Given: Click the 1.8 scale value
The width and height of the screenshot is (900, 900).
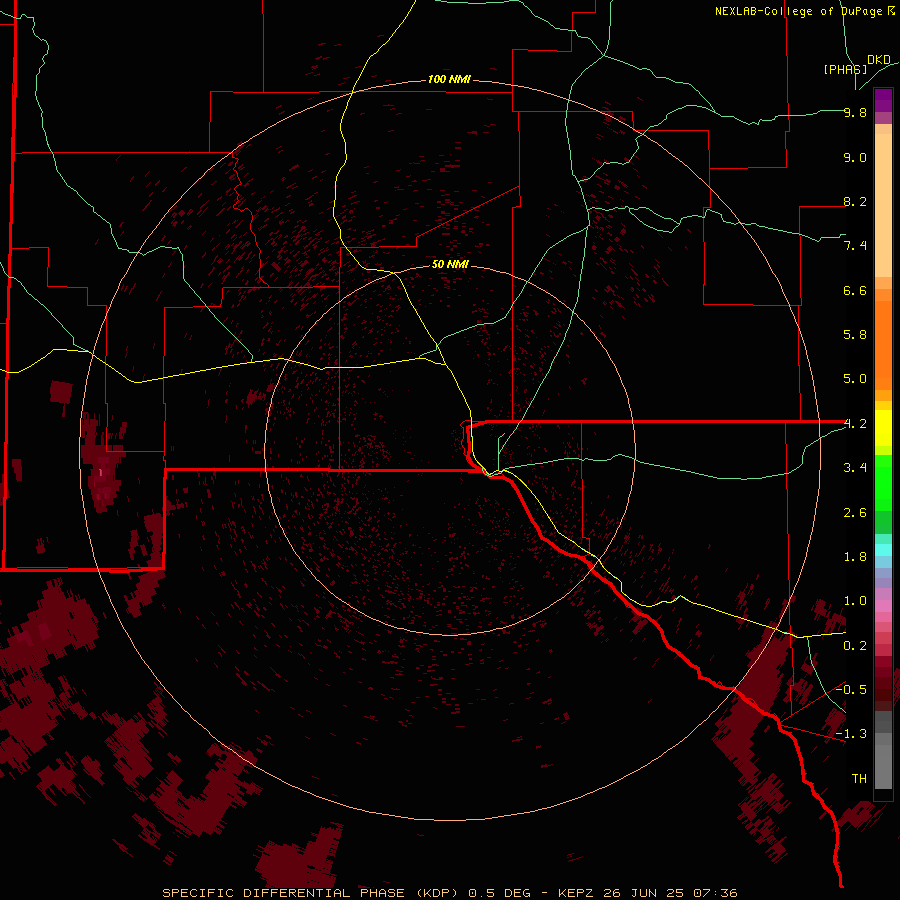Looking at the screenshot, I should pyautogui.click(x=855, y=557).
